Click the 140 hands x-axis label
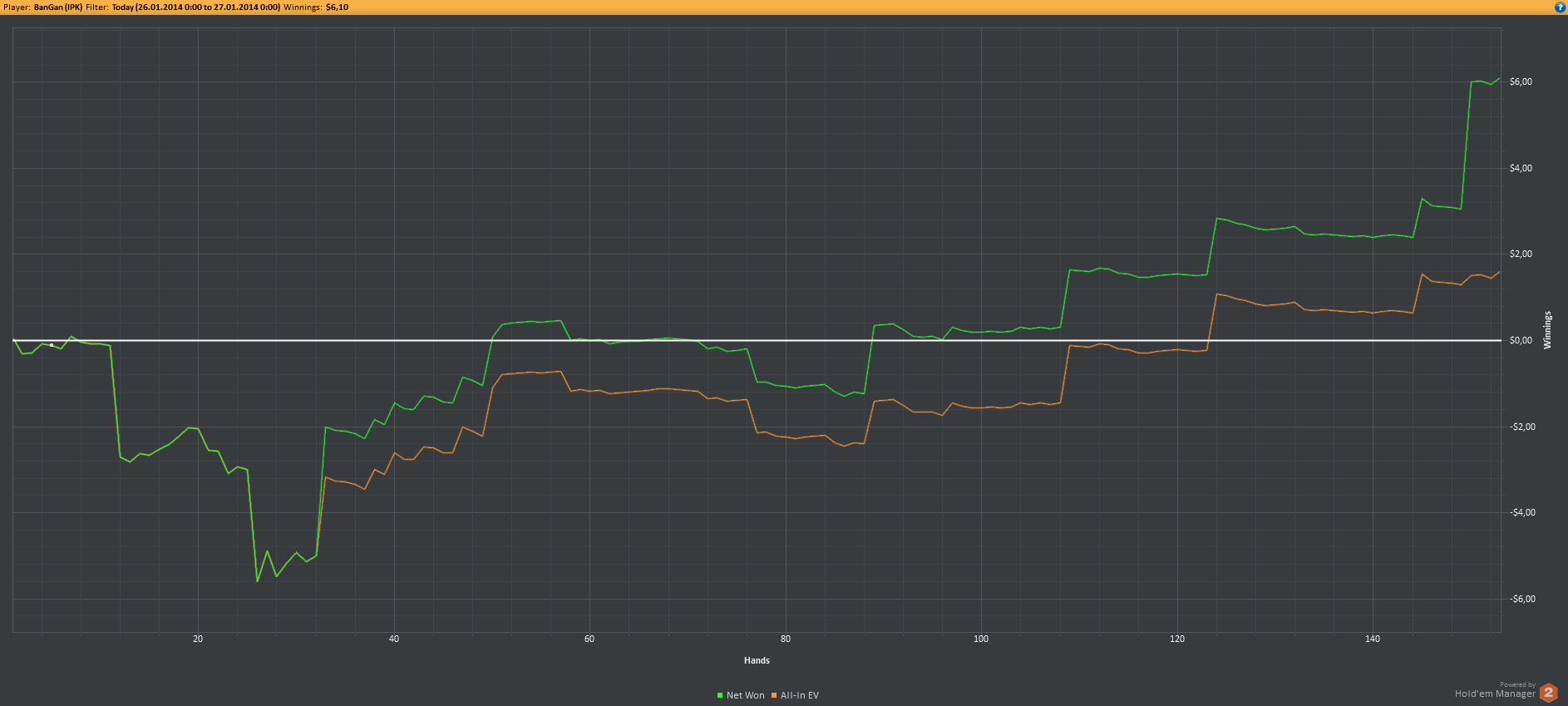This screenshot has width=1568, height=706. click(1373, 639)
